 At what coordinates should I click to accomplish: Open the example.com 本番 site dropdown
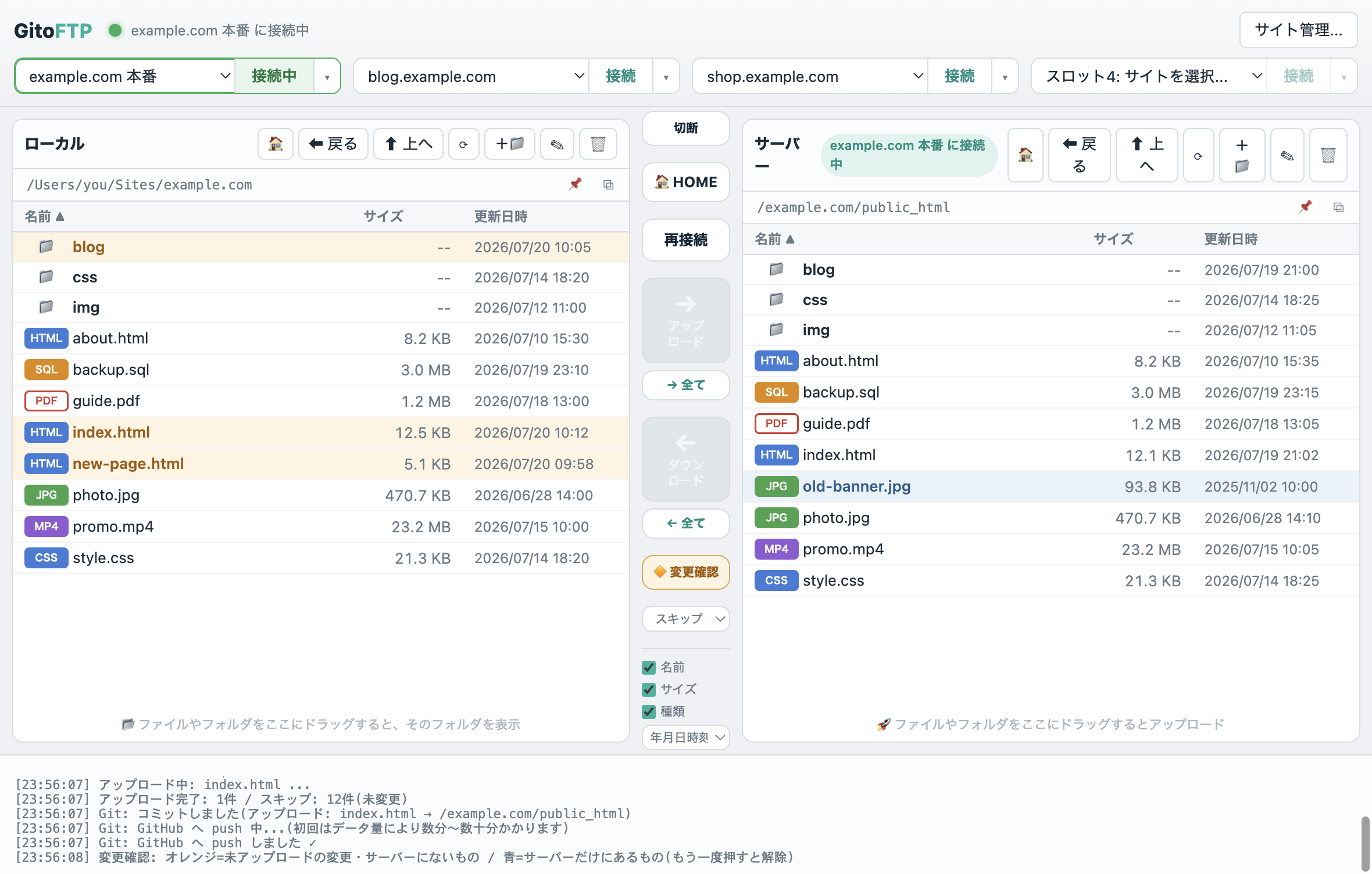[x=125, y=76]
